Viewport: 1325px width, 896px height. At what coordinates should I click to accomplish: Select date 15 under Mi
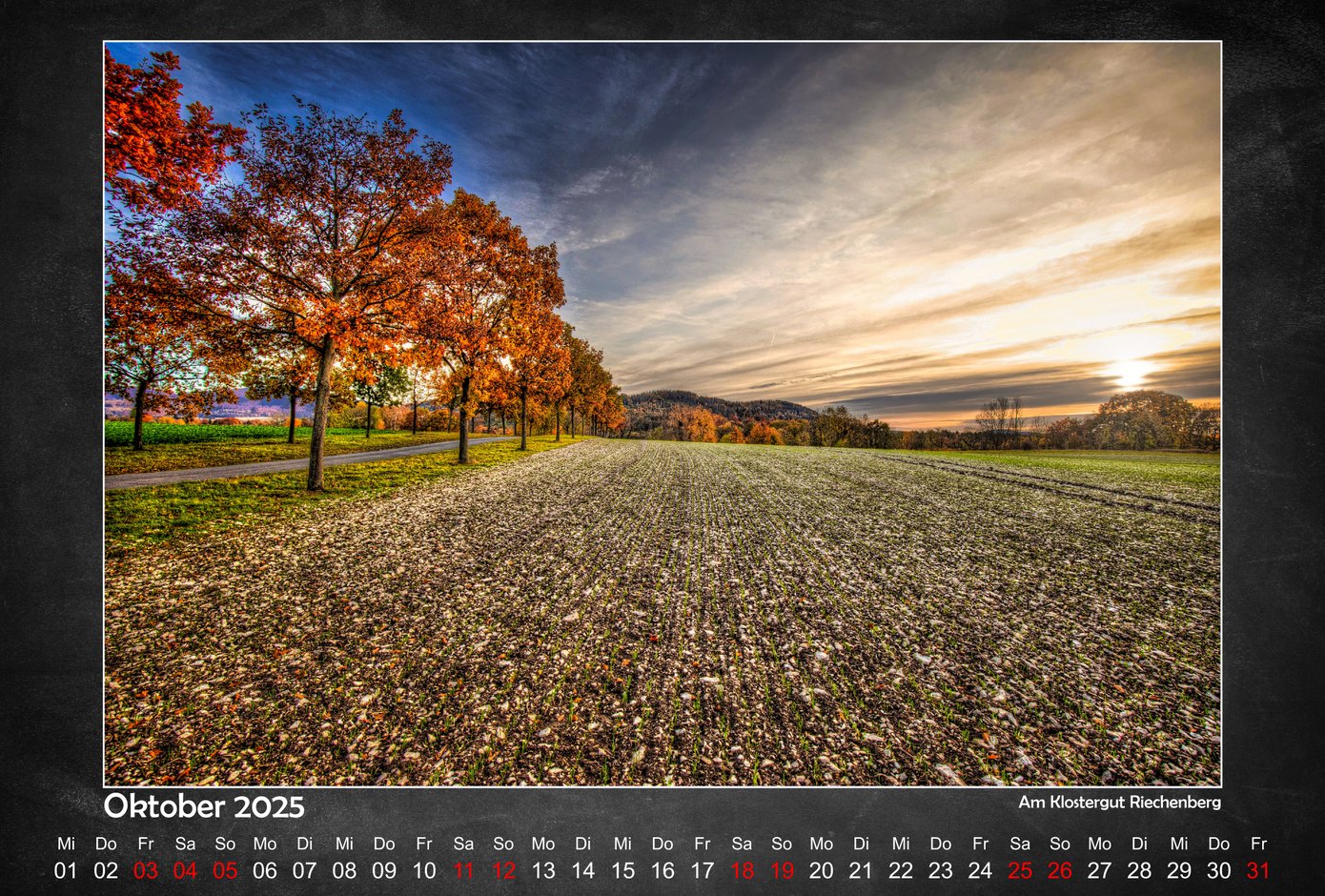(622, 870)
